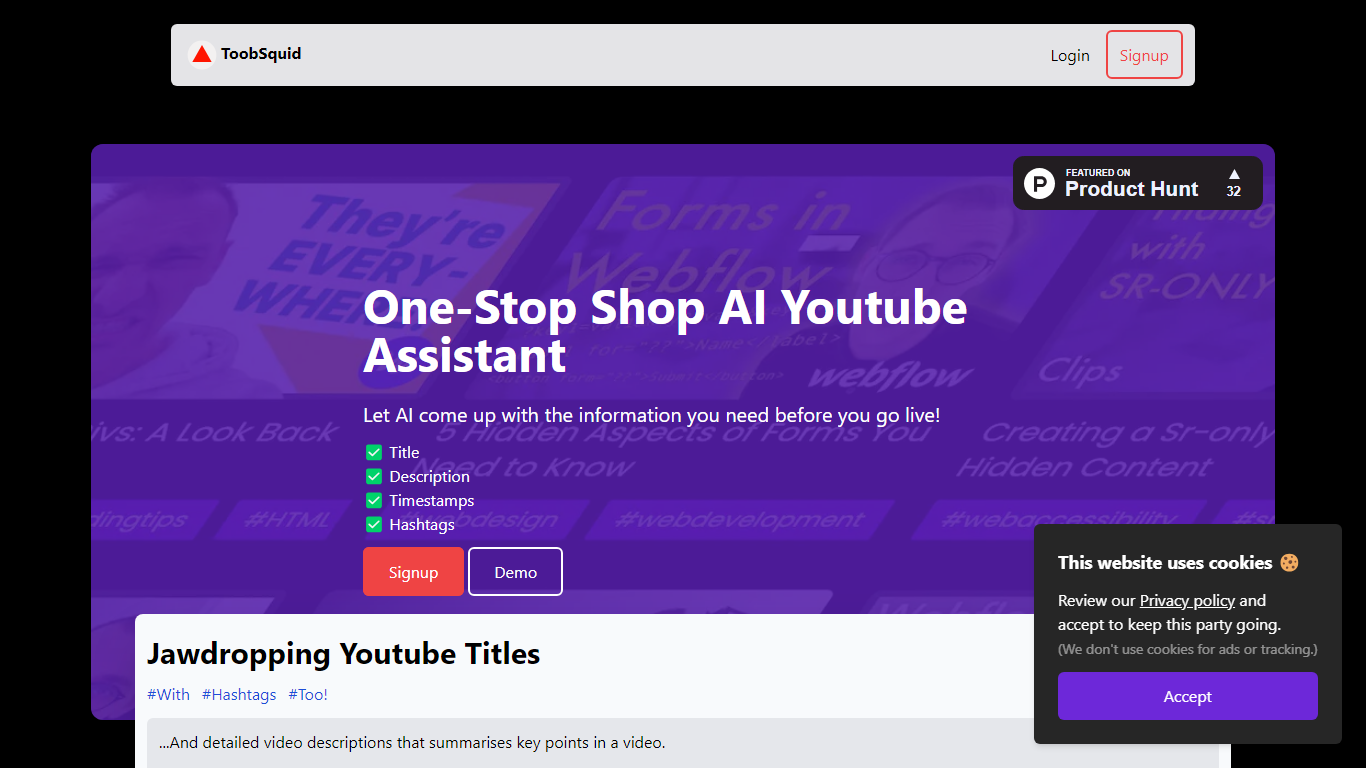Accept cookies with the purple button
Viewport: 1366px width, 768px height.
click(x=1187, y=696)
